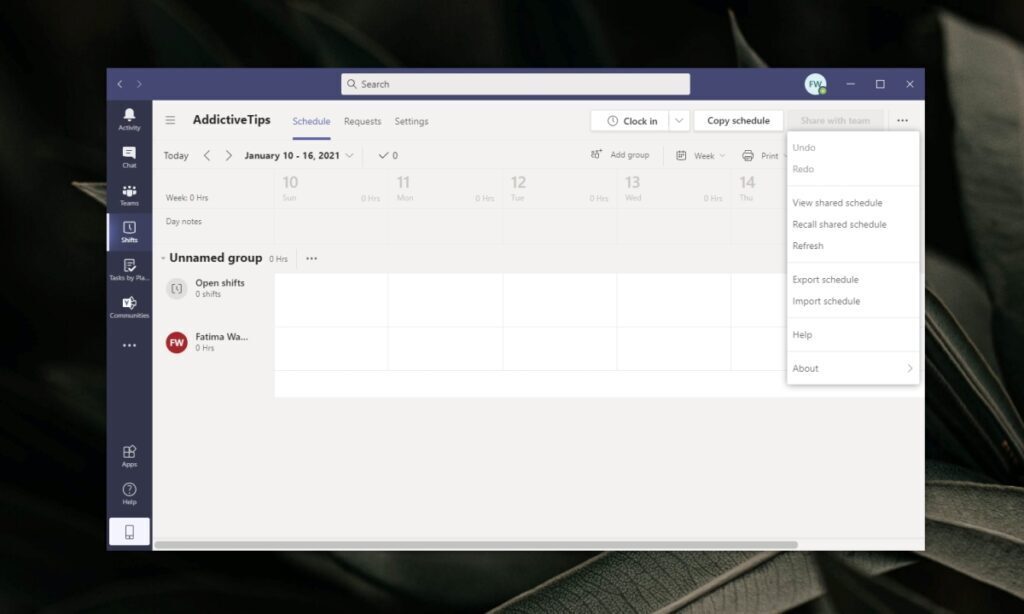Expand the Clock in dropdown arrow
The height and width of the screenshot is (614, 1024).
click(x=677, y=120)
